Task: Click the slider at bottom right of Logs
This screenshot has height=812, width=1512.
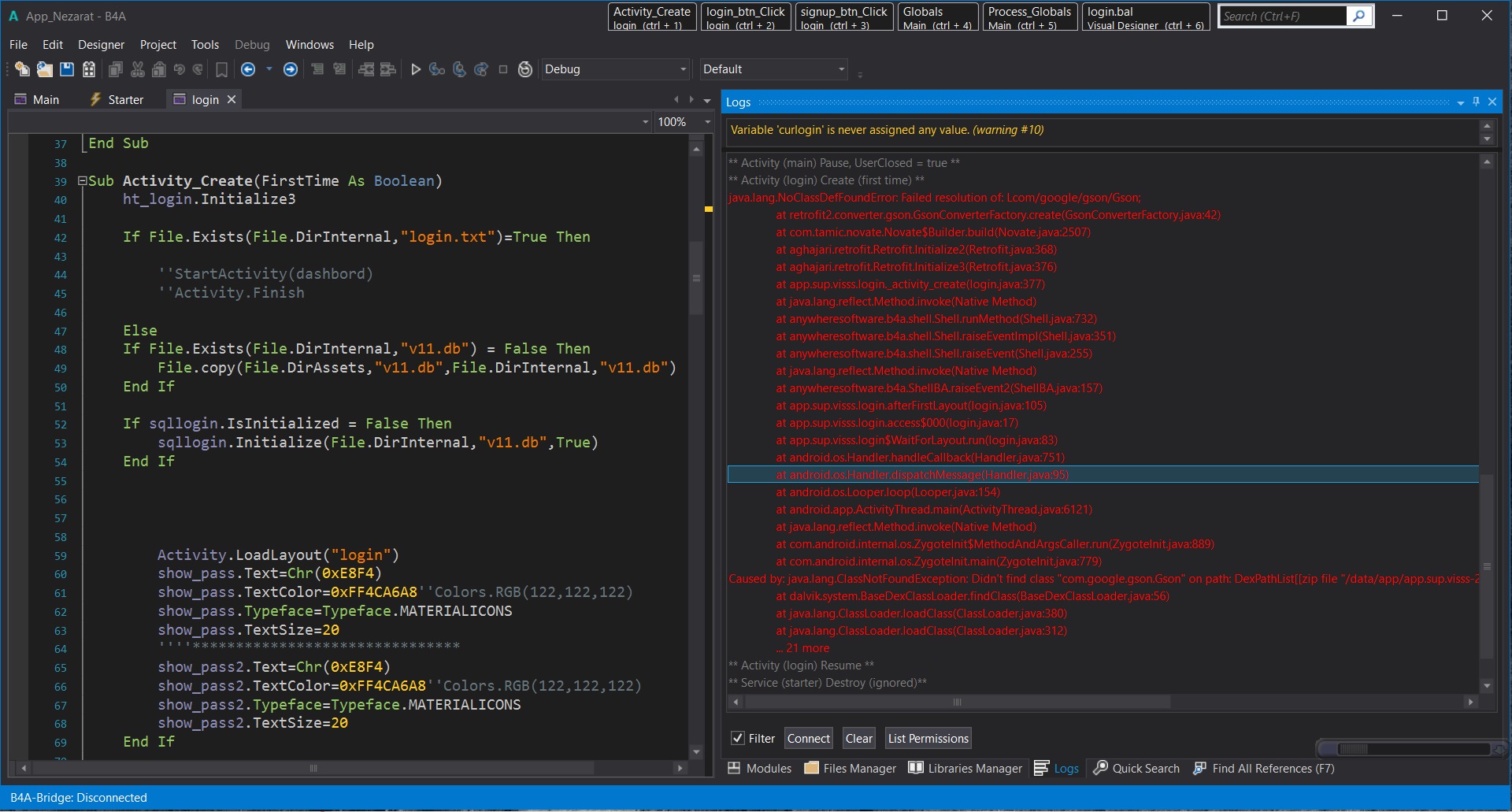Action: [1353, 748]
